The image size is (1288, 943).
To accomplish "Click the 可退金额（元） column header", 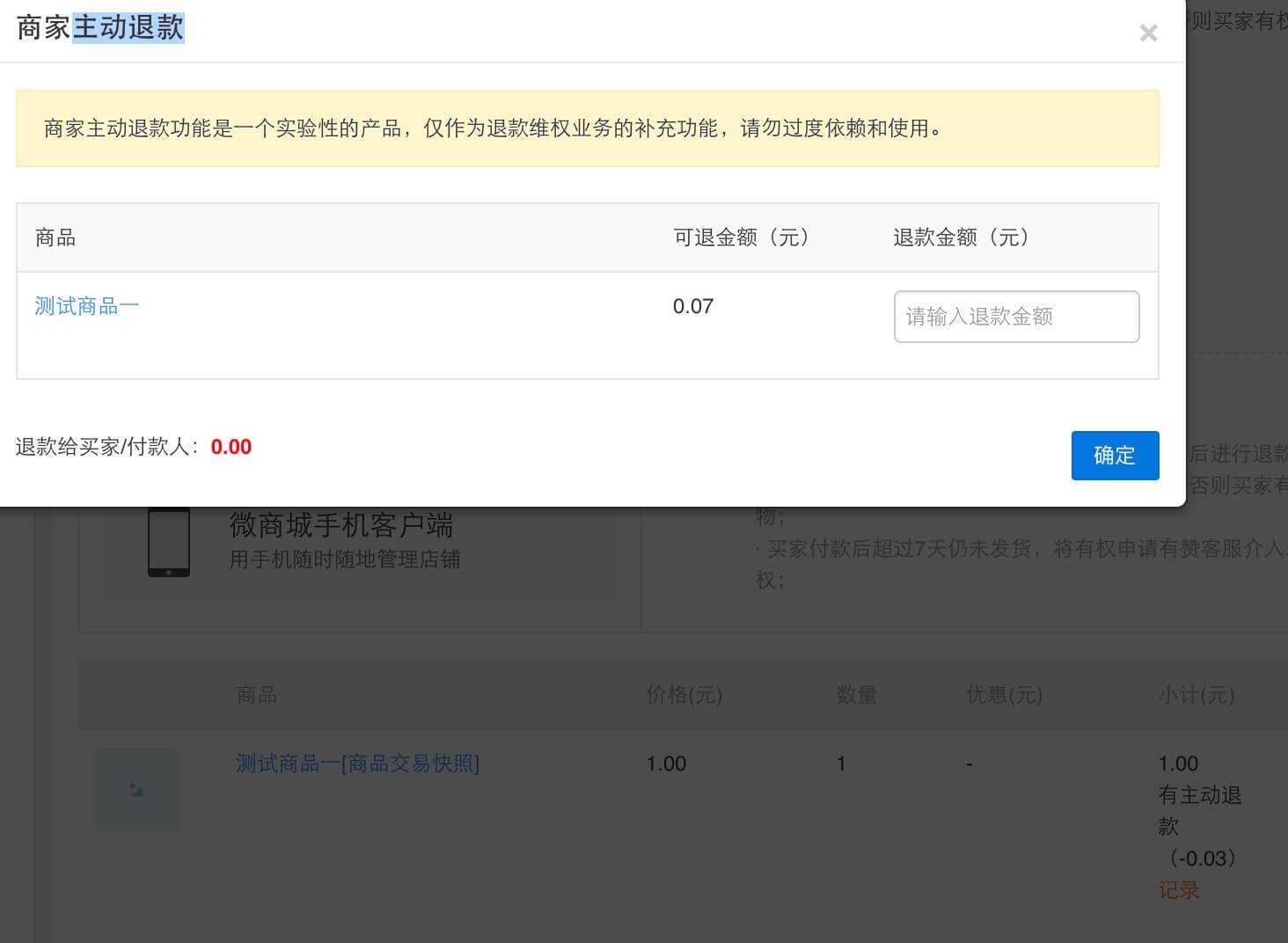I will 741,238.
